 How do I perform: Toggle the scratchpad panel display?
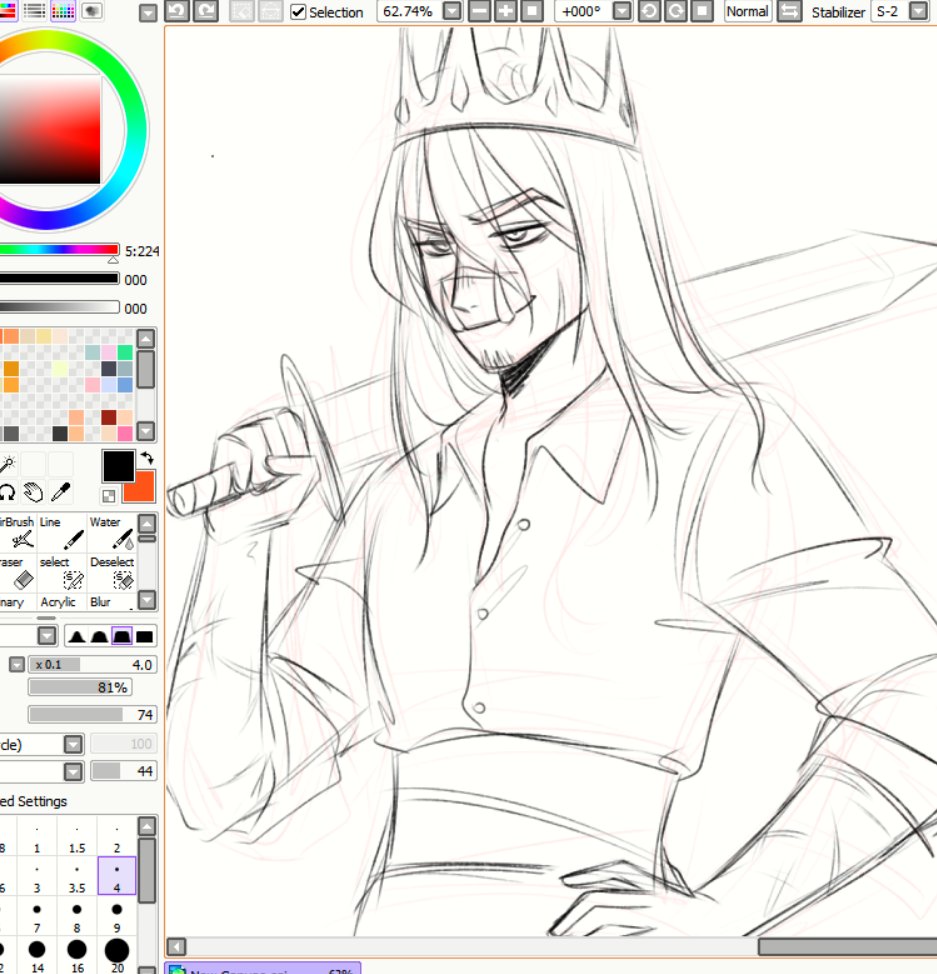tap(92, 11)
